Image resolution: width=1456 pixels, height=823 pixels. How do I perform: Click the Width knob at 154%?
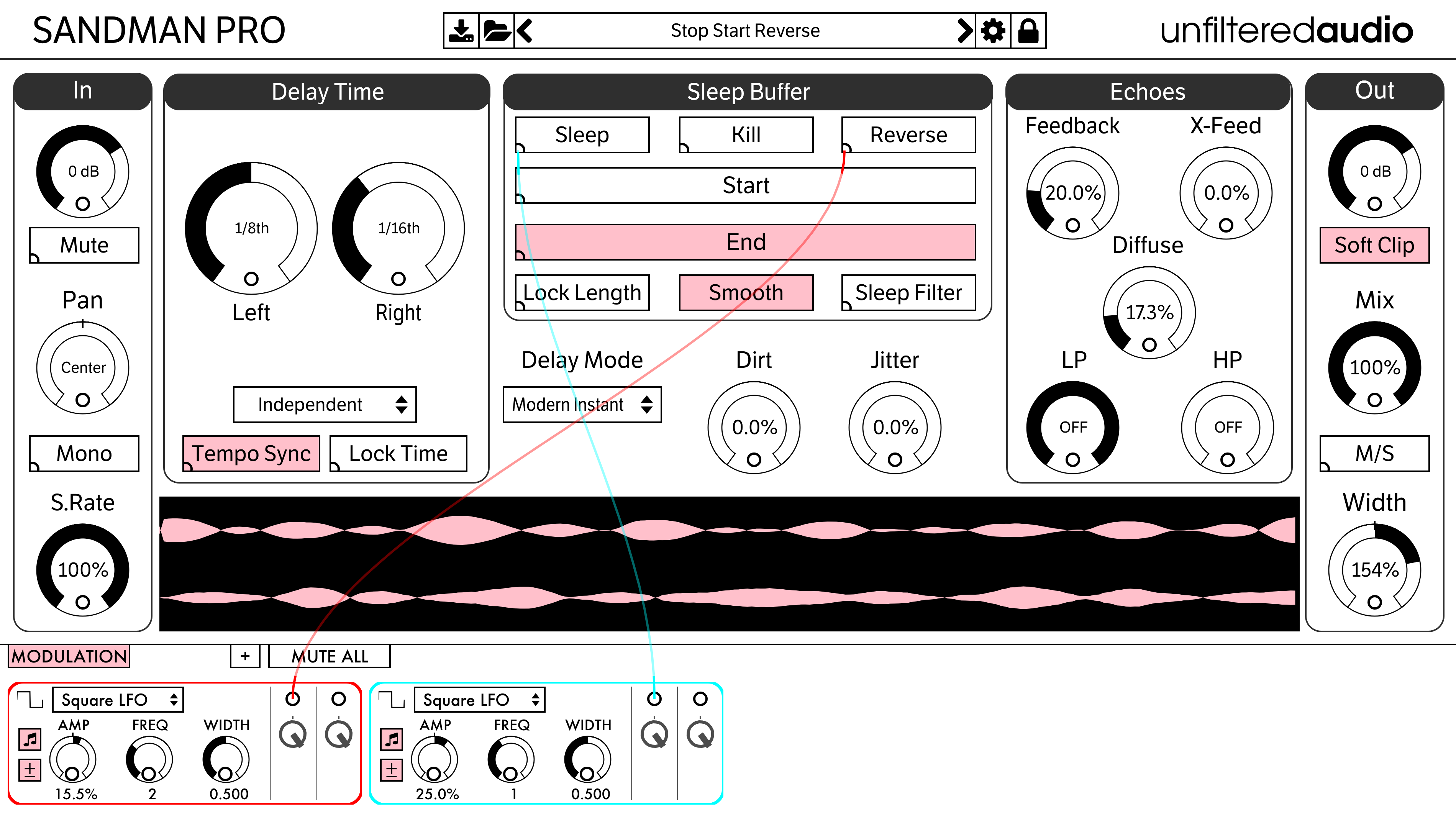point(1375,571)
